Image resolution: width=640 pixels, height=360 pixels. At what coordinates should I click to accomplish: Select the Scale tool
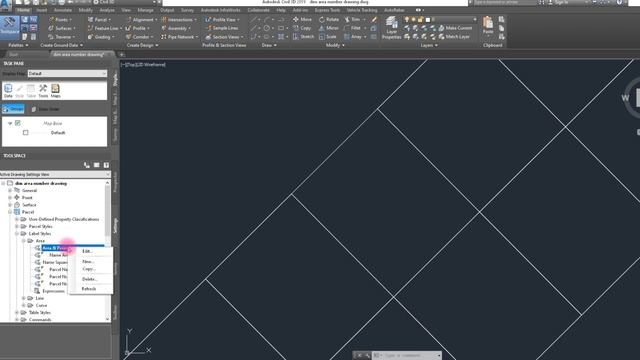pyautogui.click(x=328, y=37)
